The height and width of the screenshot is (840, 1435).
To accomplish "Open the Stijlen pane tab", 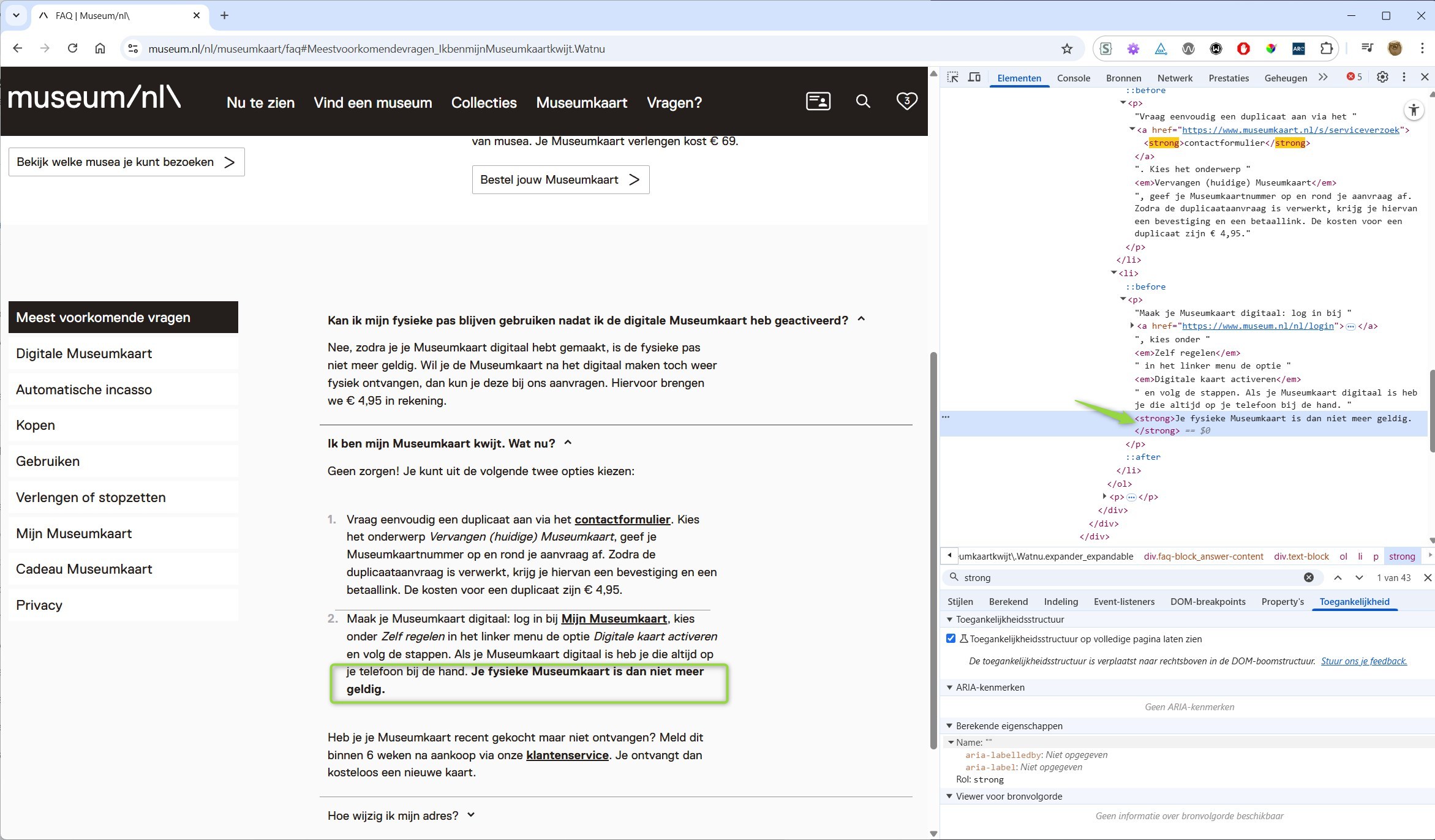I will pyautogui.click(x=960, y=602).
